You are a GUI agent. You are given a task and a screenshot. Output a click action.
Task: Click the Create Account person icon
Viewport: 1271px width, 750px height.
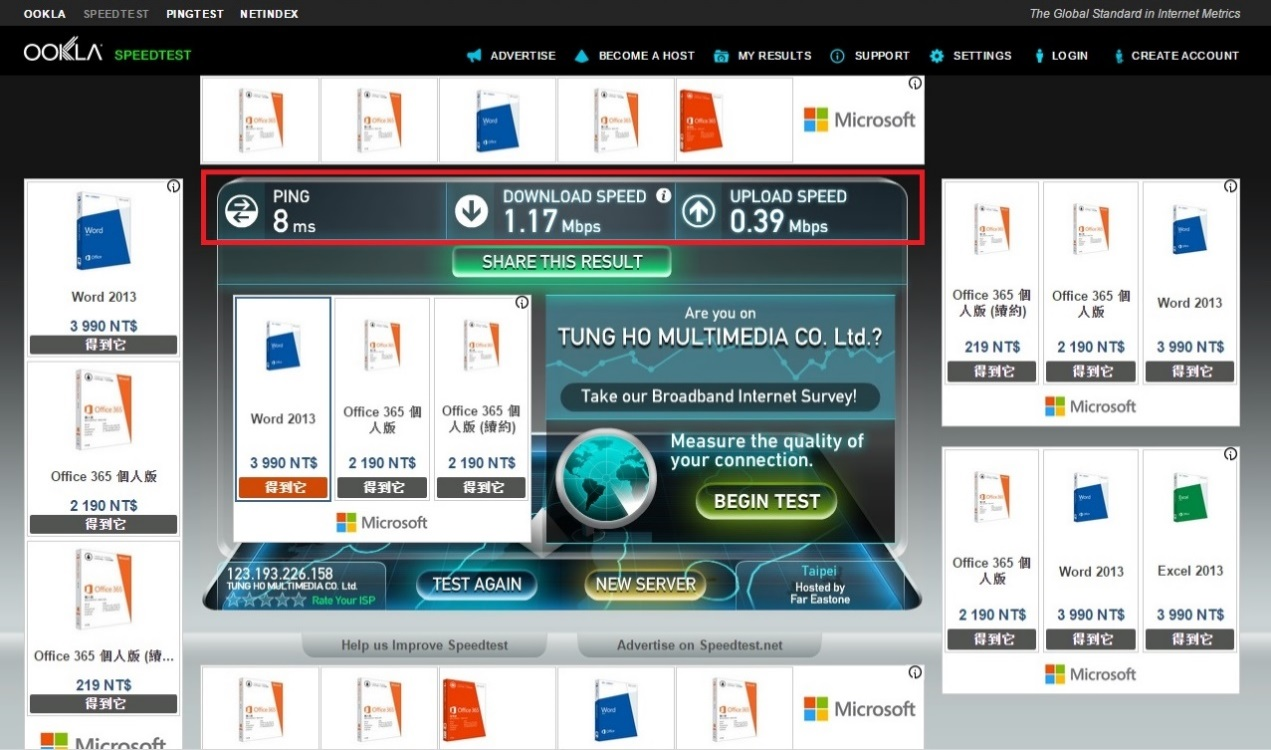1118,56
